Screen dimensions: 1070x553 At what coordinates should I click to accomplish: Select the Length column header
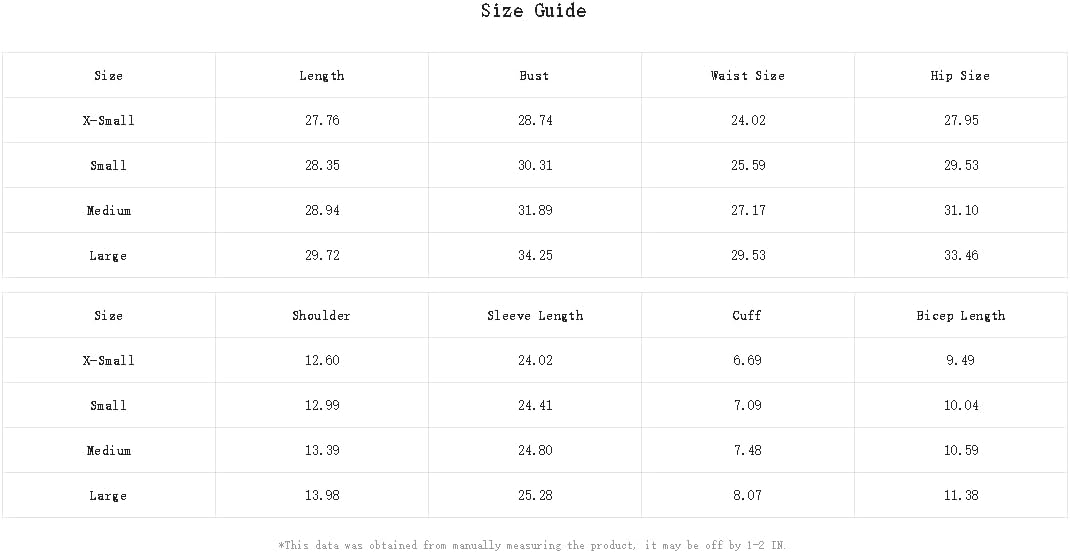tap(322, 76)
